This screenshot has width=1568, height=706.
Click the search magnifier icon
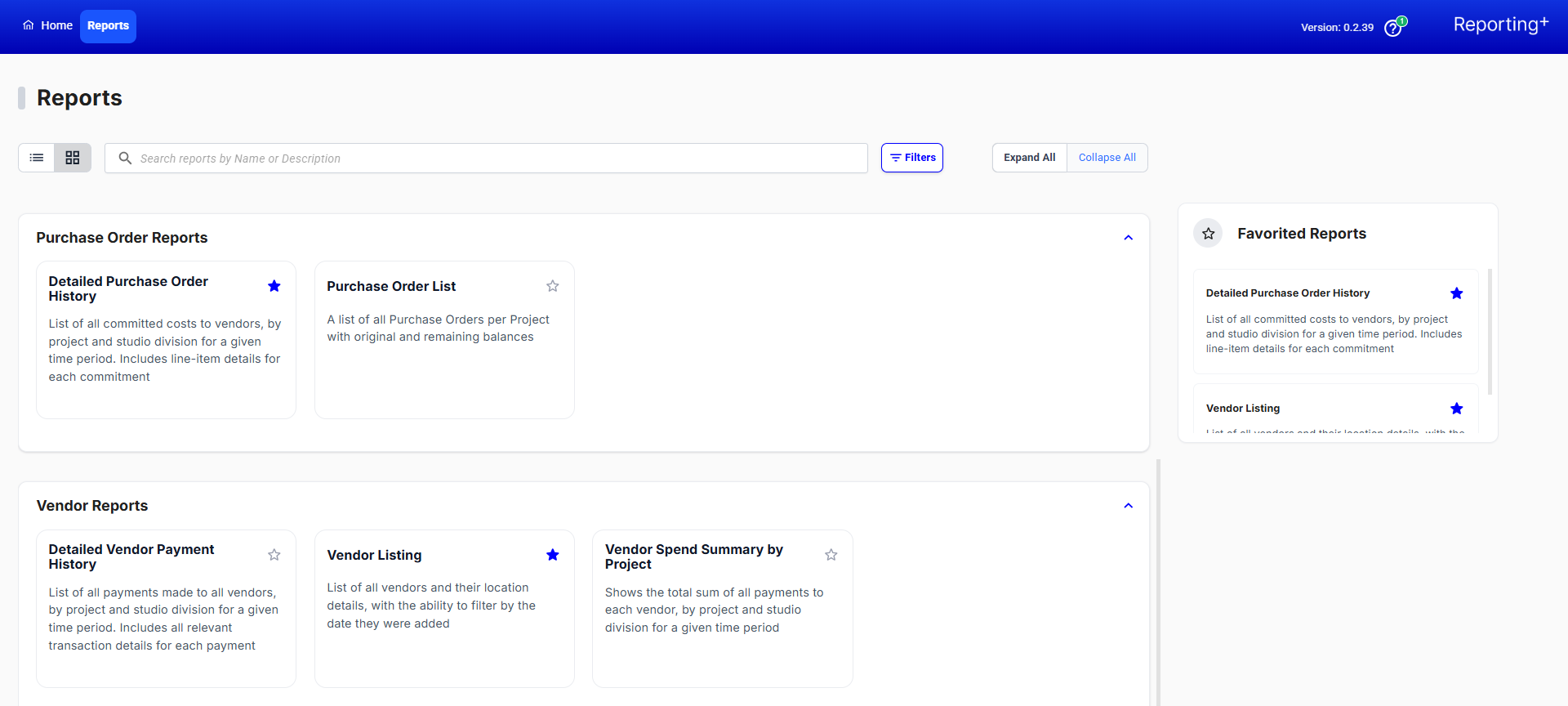125,158
